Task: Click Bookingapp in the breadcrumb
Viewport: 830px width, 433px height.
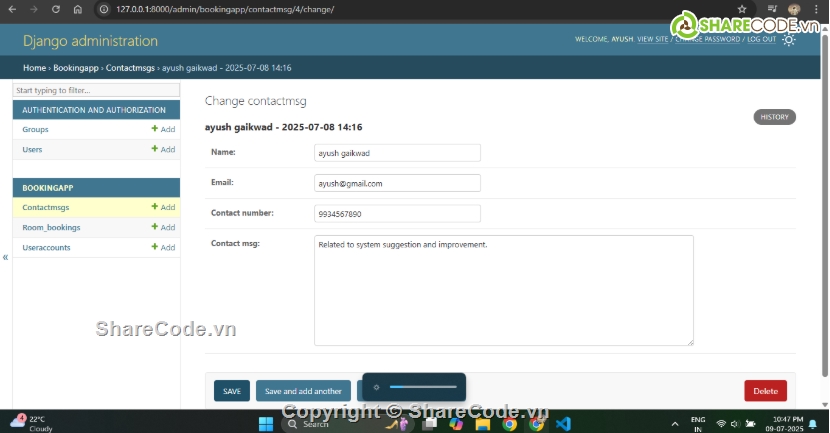Action: [x=76, y=68]
